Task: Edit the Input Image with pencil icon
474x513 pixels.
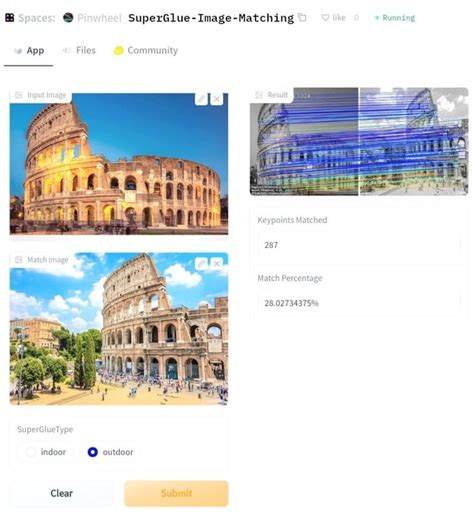Action: [201, 99]
